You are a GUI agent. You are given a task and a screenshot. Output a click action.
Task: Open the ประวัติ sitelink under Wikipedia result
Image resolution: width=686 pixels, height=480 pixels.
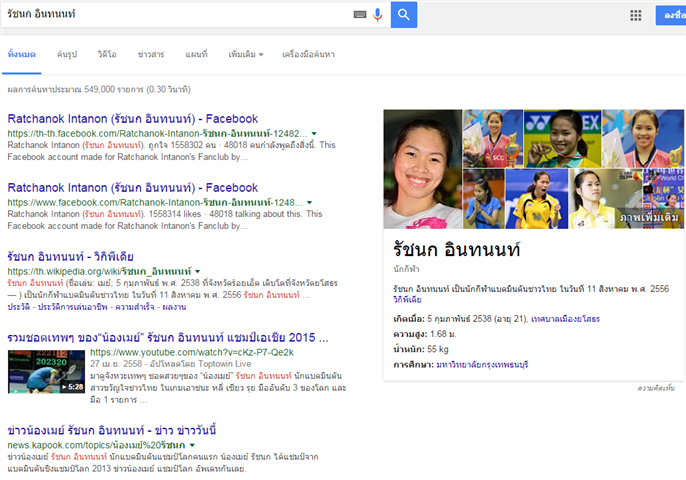point(18,307)
